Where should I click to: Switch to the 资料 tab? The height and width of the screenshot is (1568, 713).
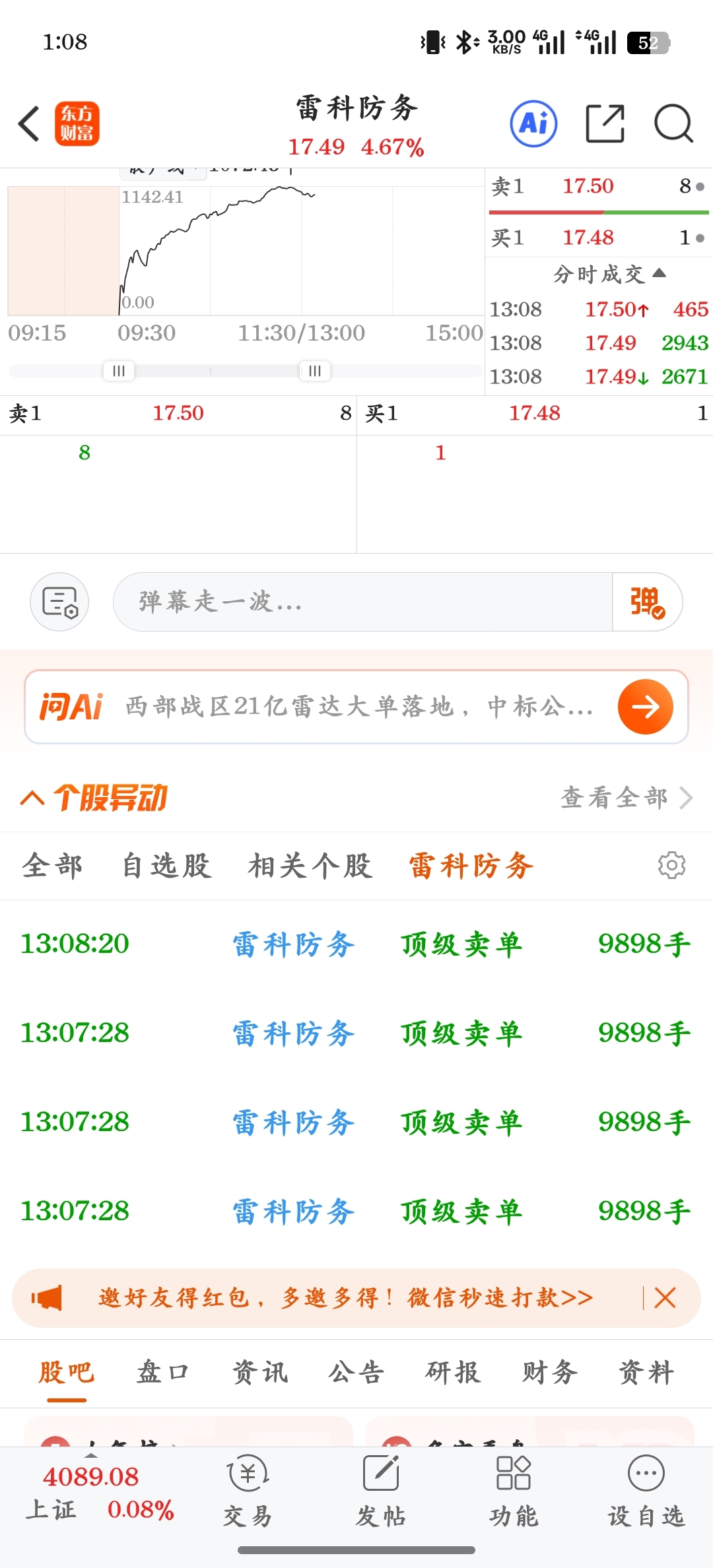(x=646, y=1373)
